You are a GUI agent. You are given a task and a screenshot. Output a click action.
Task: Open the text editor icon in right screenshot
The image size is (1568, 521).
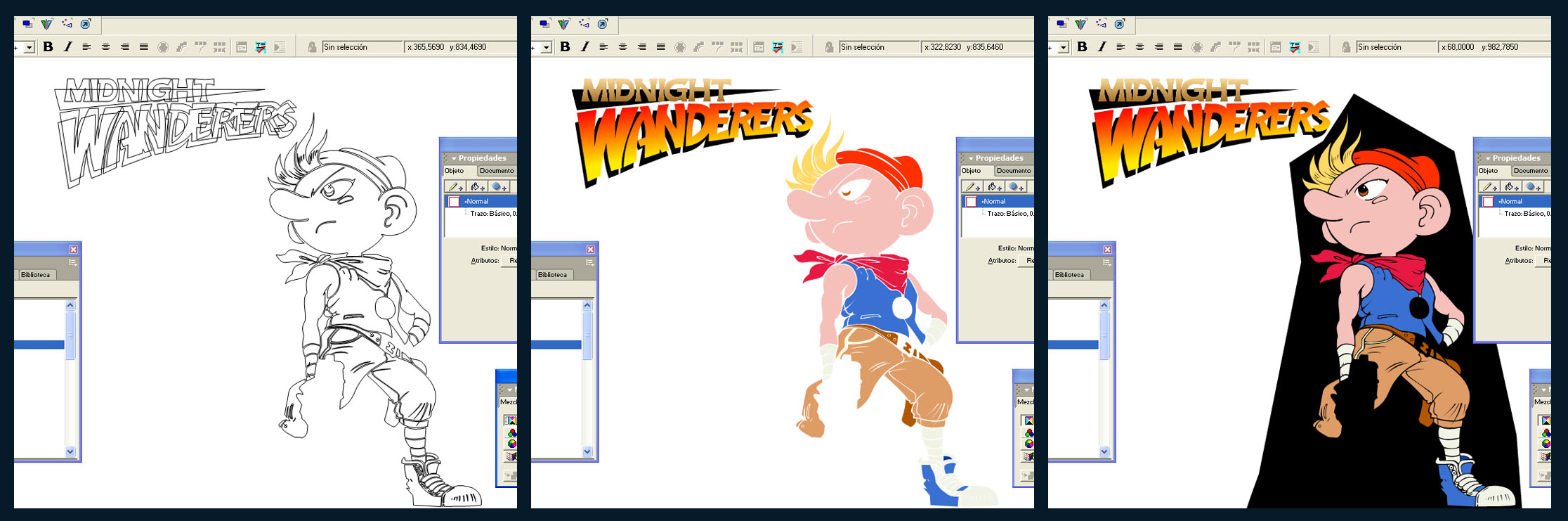coord(1276,47)
